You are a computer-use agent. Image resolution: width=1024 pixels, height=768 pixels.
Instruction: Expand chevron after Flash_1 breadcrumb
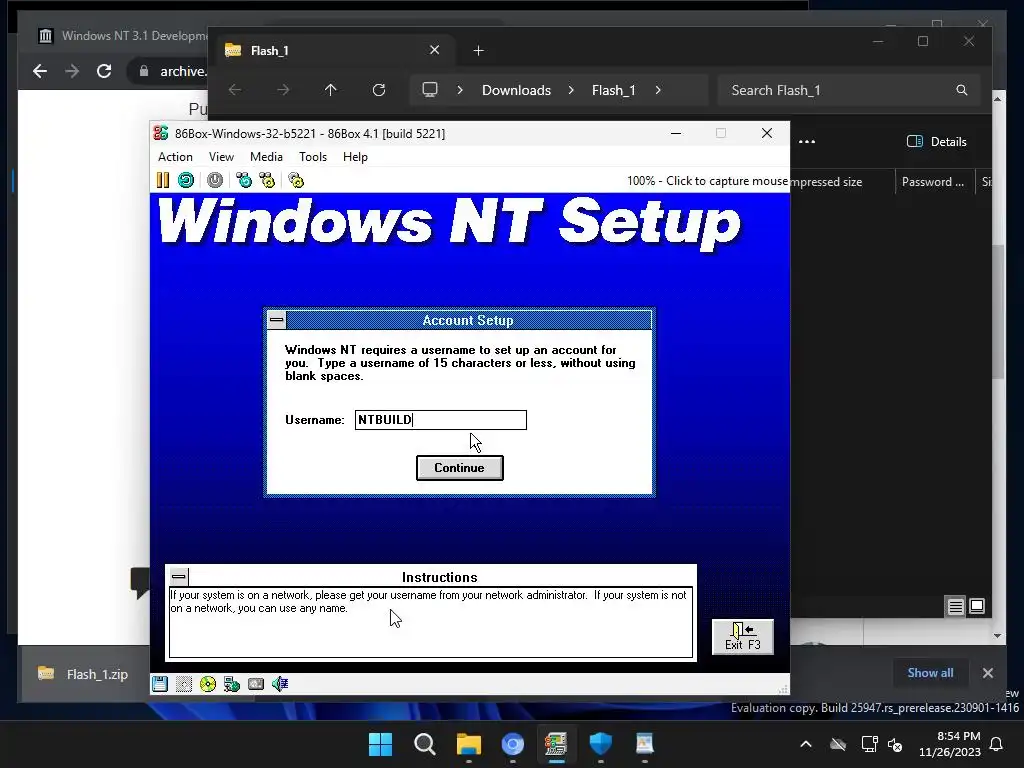coord(658,90)
